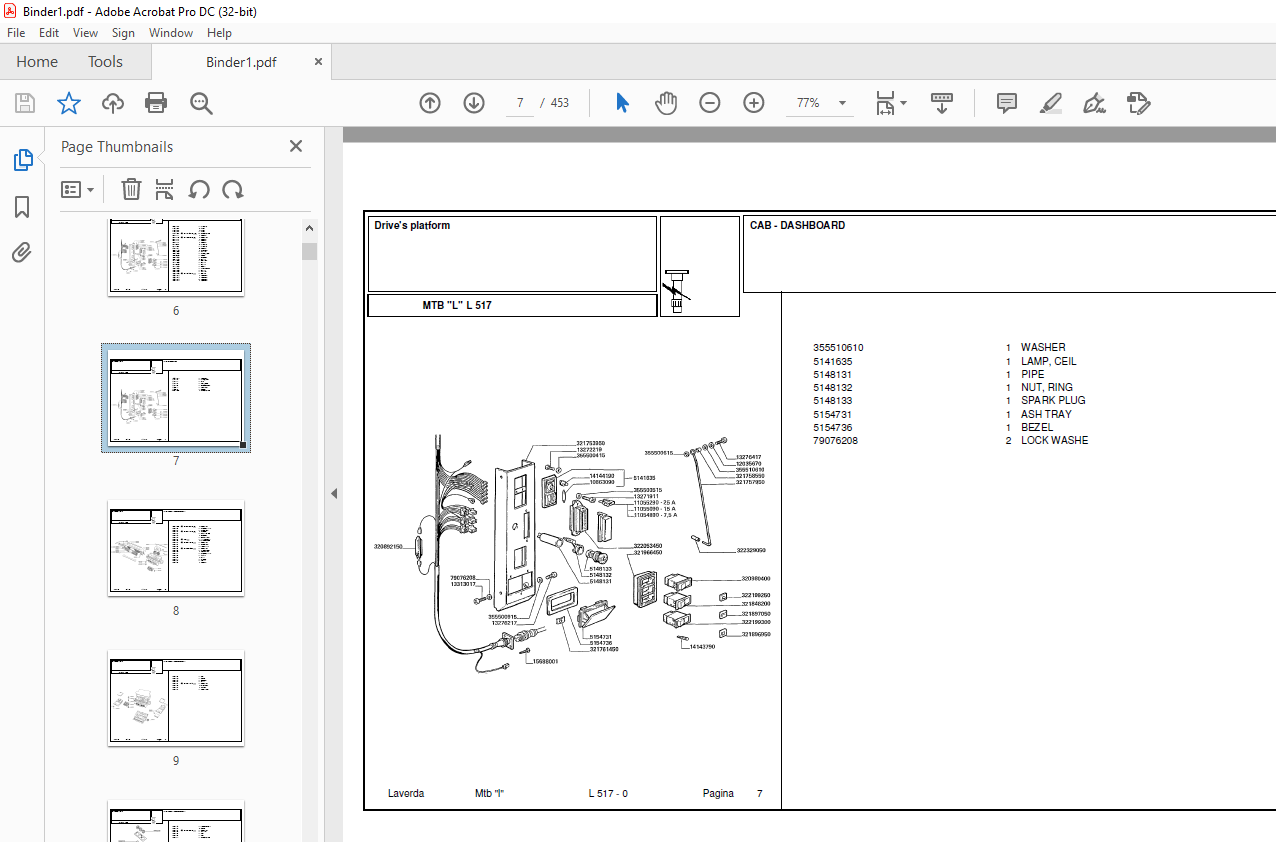Rotate page clockwise in thumbnails panel

[233, 189]
